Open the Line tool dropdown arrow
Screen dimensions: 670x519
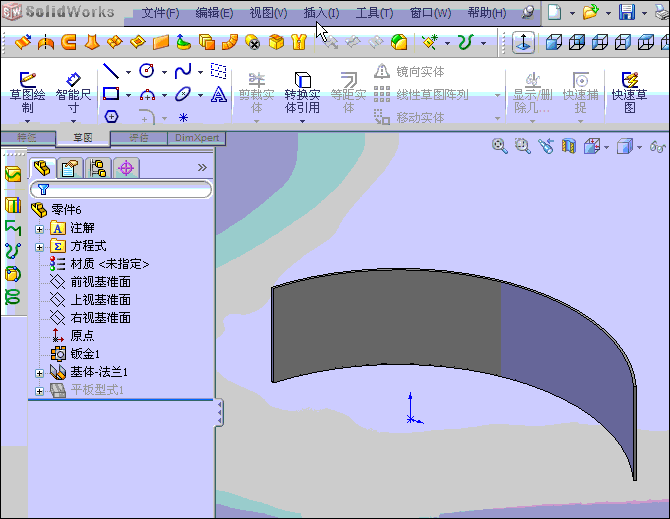pyautogui.click(x=128, y=72)
